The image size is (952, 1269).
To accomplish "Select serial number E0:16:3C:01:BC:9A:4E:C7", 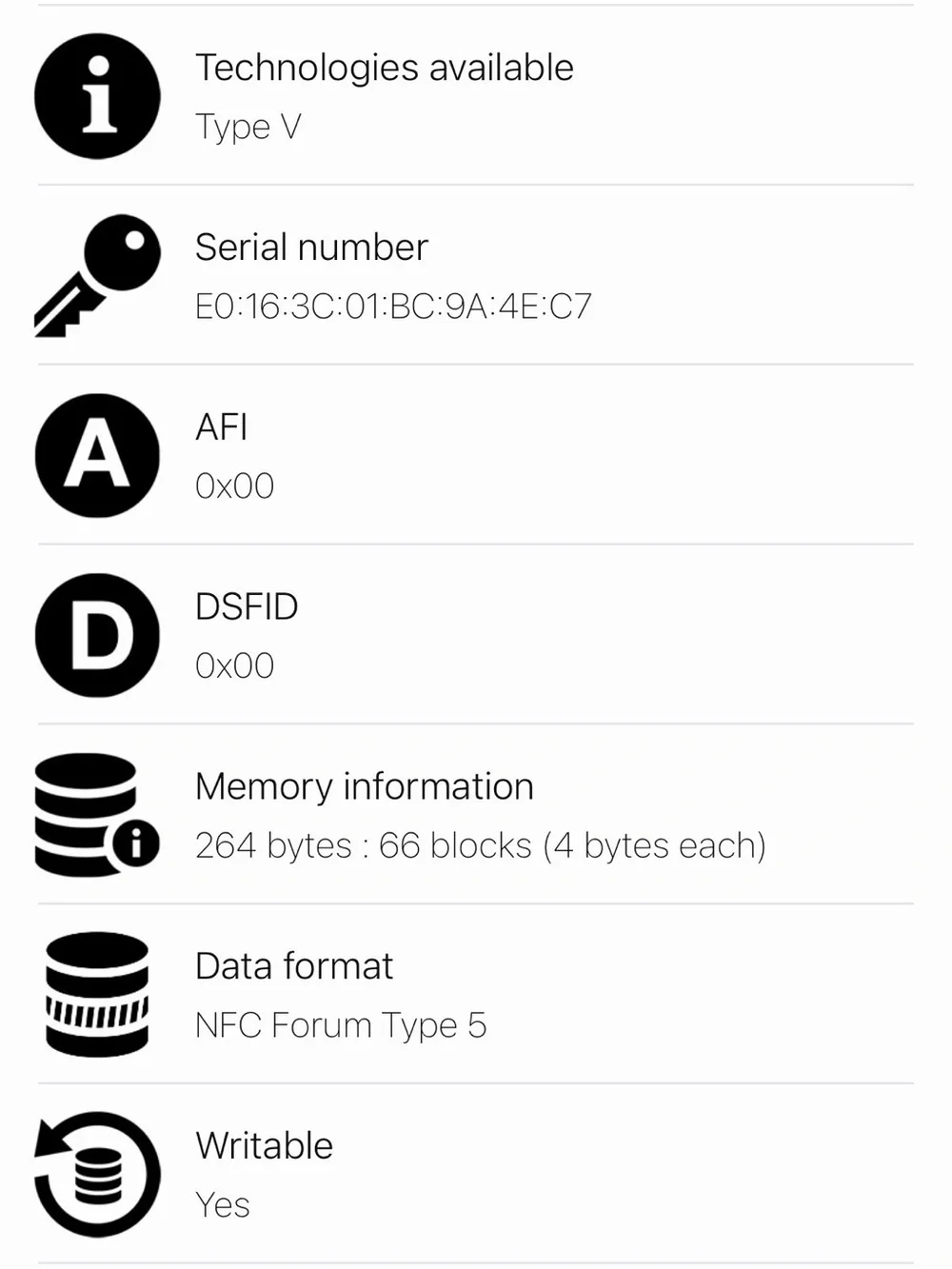I will point(393,307).
